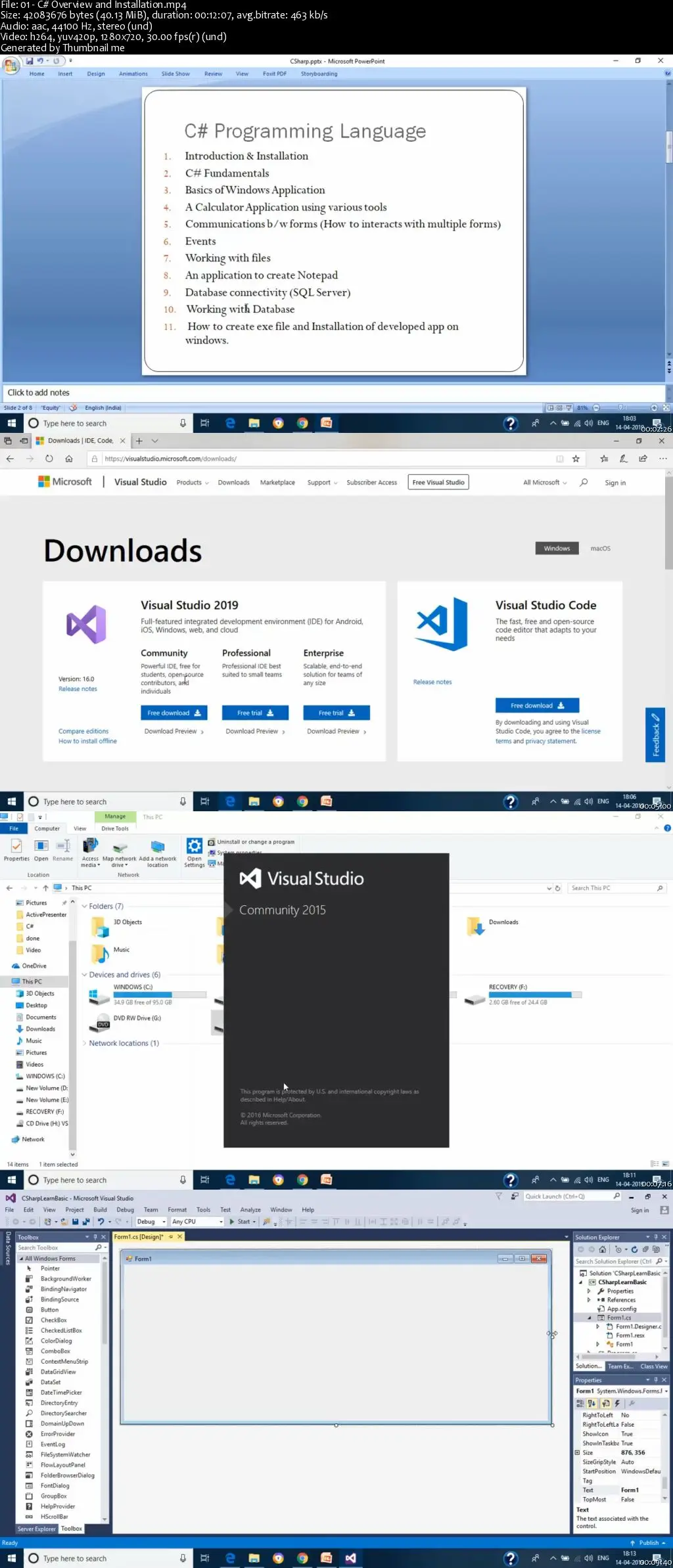Image resolution: width=673 pixels, height=1568 pixels.
Task: Click the Visual Studio taskbar icon
Action: tap(350, 1557)
